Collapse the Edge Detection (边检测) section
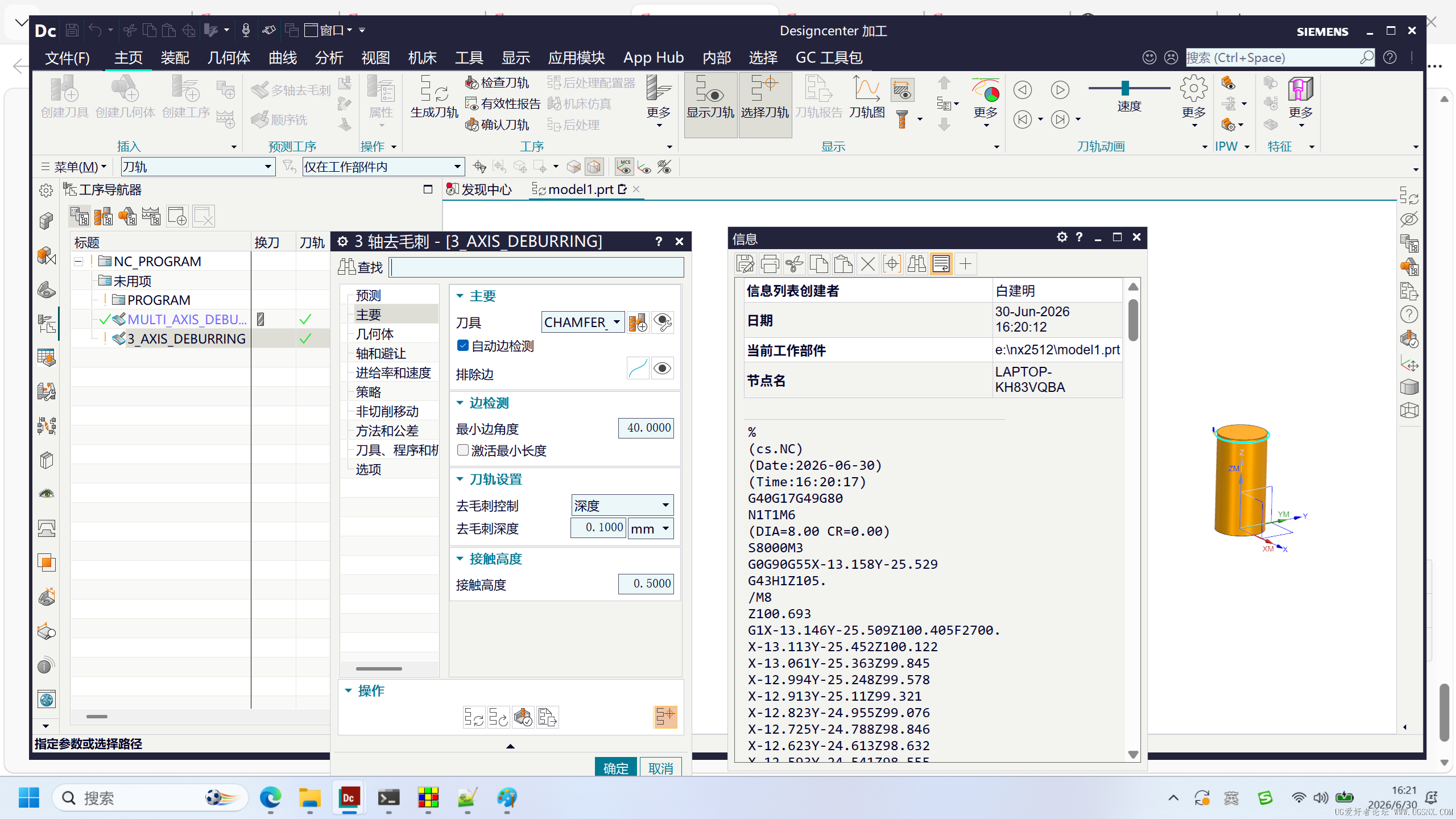The height and width of the screenshot is (819, 1456). 460,403
